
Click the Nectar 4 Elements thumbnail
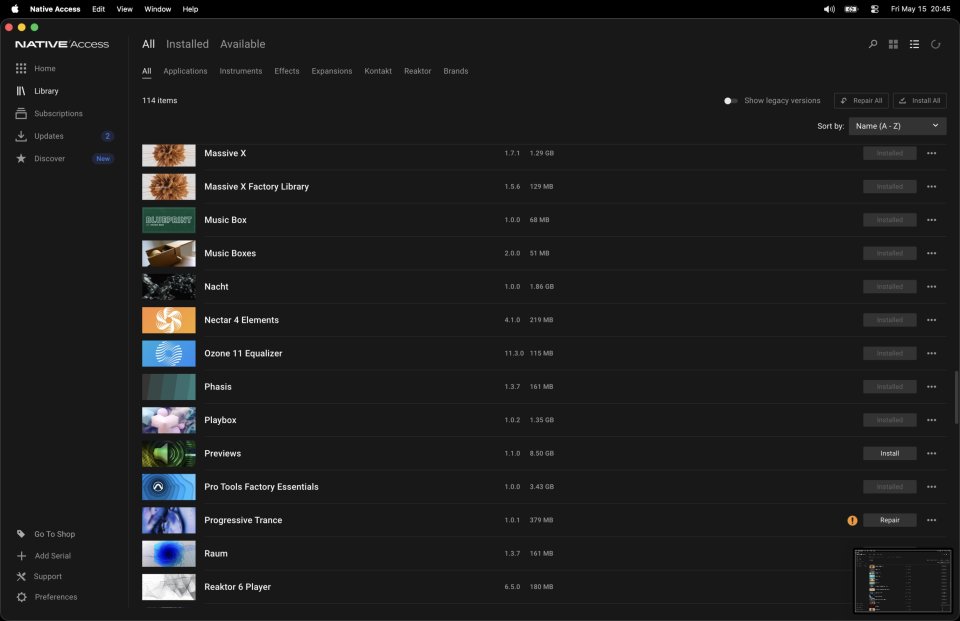[168, 320]
